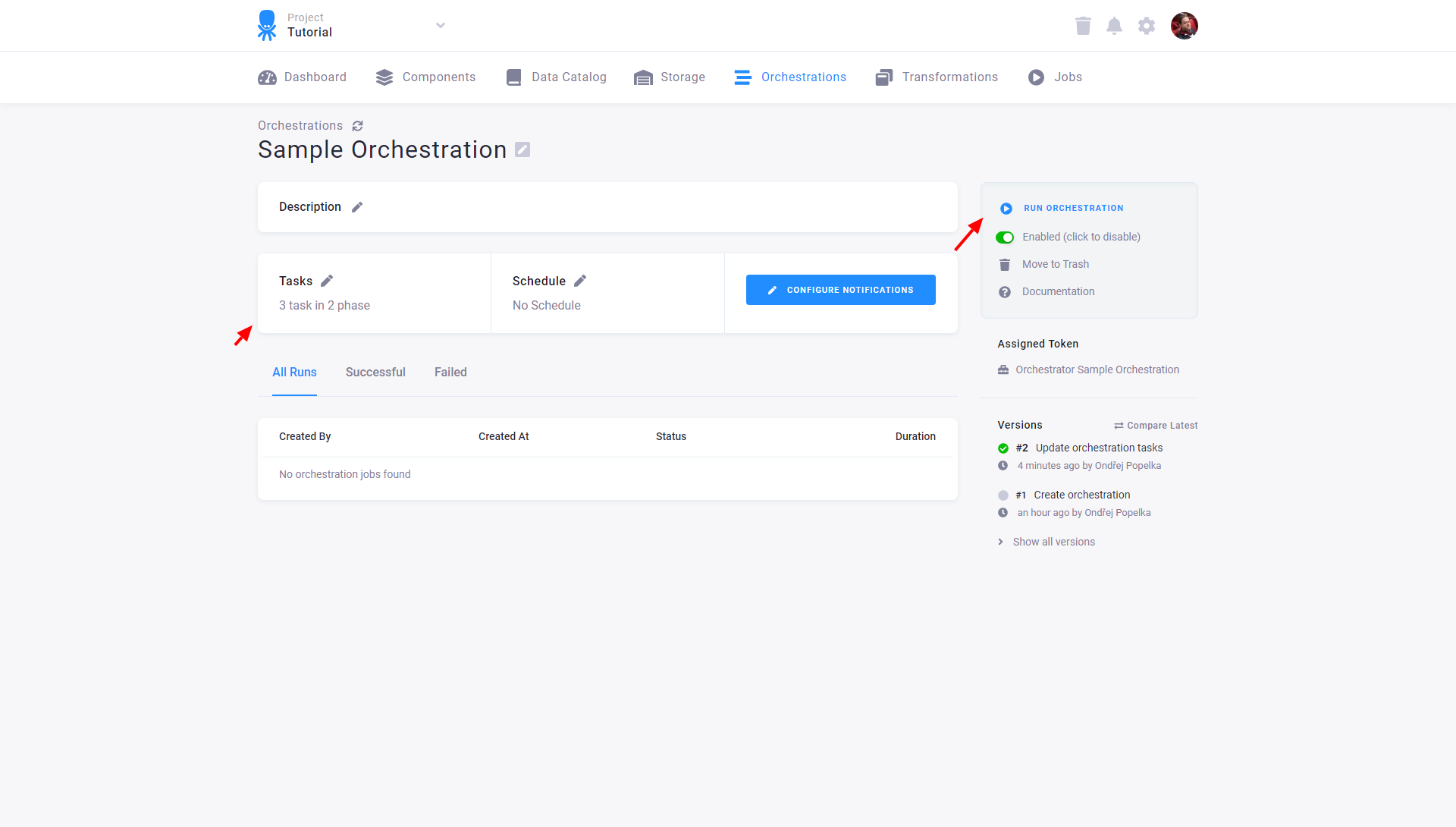
Task: Expand the Project Tutorial dropdown
Action: [x=440, y=25]
